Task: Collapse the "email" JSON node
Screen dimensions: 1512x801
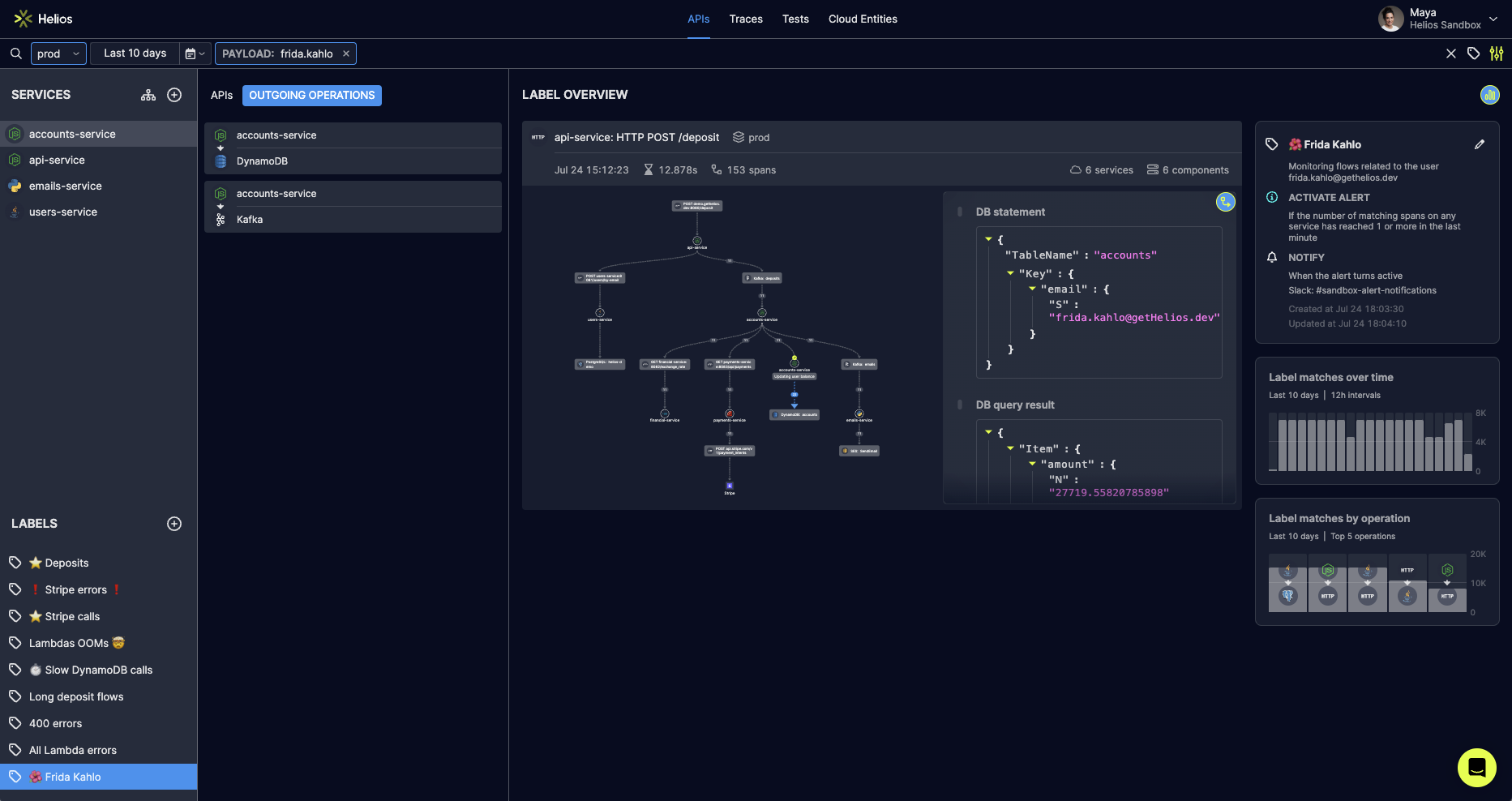Action: point(1032,289)
